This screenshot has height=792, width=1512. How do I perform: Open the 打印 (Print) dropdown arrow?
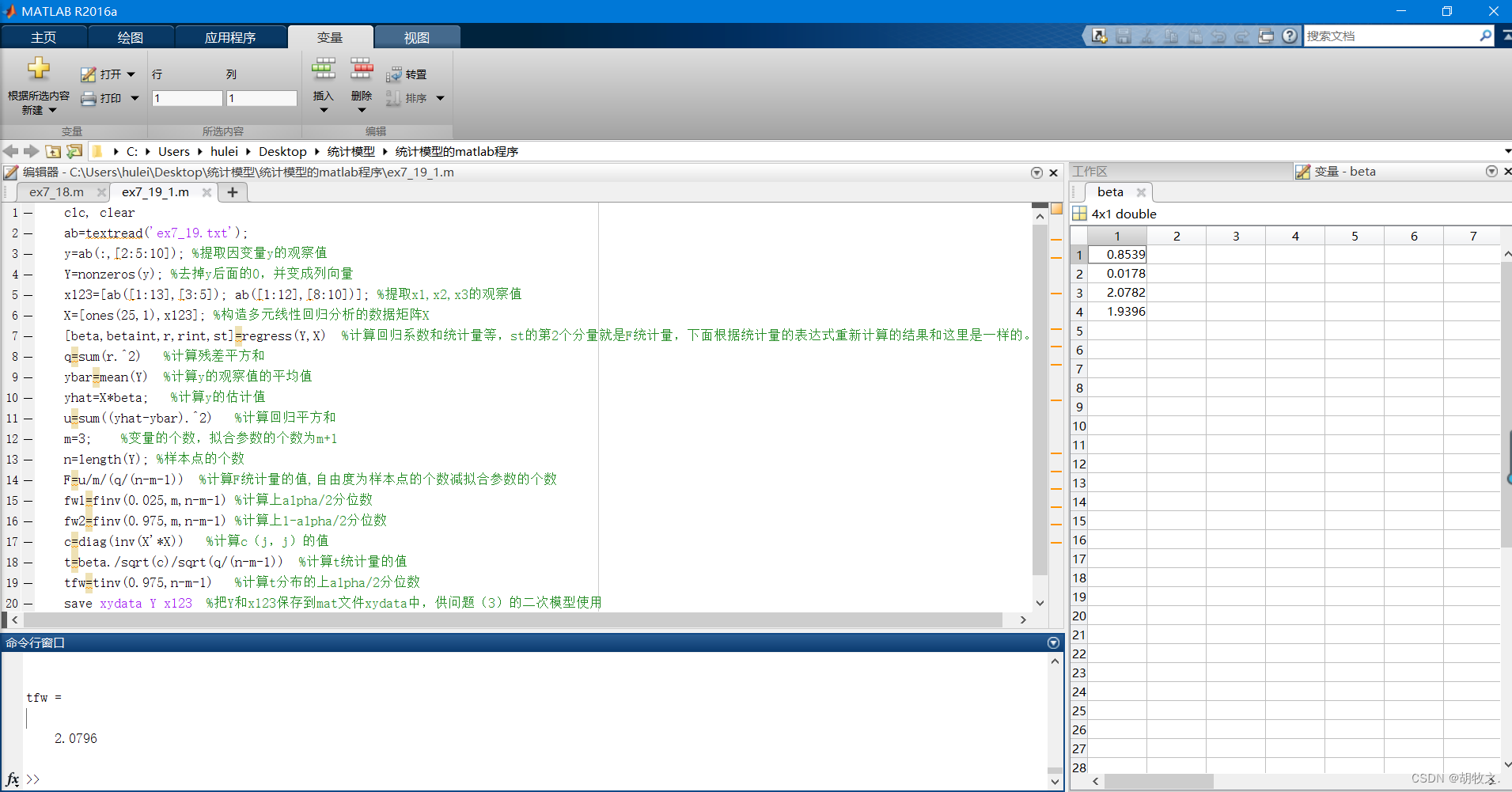[x=135, y=98]
